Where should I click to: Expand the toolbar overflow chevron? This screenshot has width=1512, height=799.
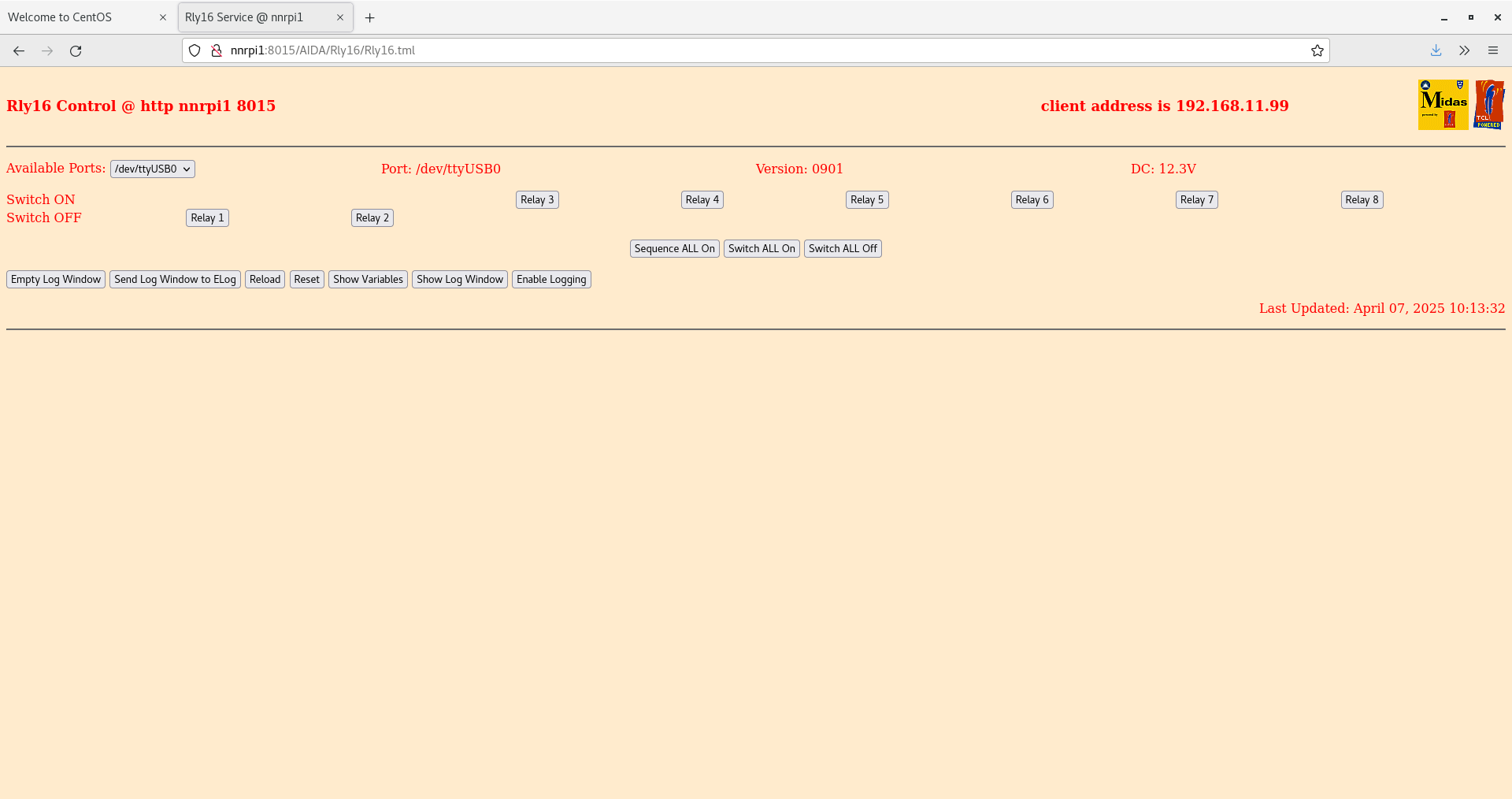tap(1464, 50)
